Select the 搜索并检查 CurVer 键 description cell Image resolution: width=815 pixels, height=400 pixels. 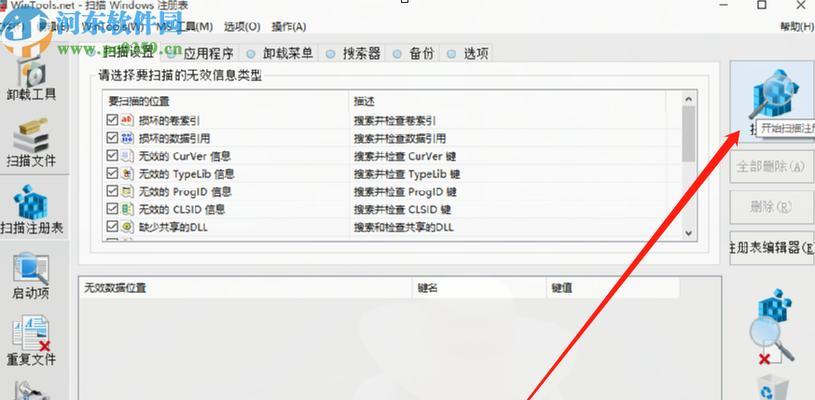pos(405,156)
